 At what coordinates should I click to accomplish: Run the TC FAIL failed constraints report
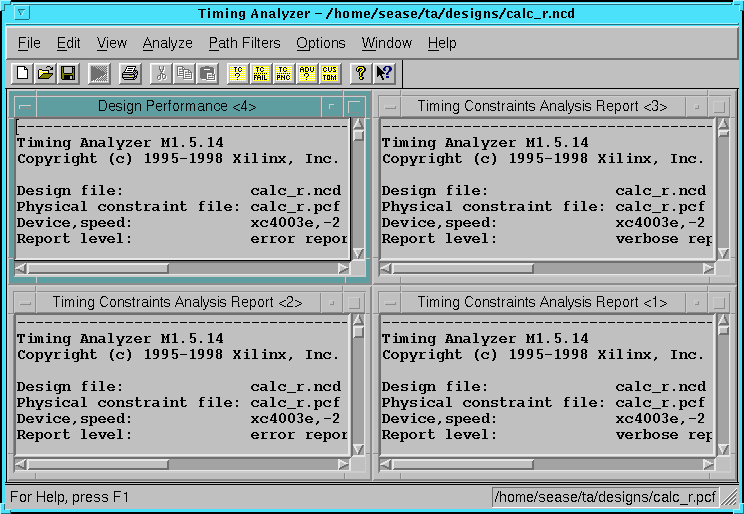260,73
